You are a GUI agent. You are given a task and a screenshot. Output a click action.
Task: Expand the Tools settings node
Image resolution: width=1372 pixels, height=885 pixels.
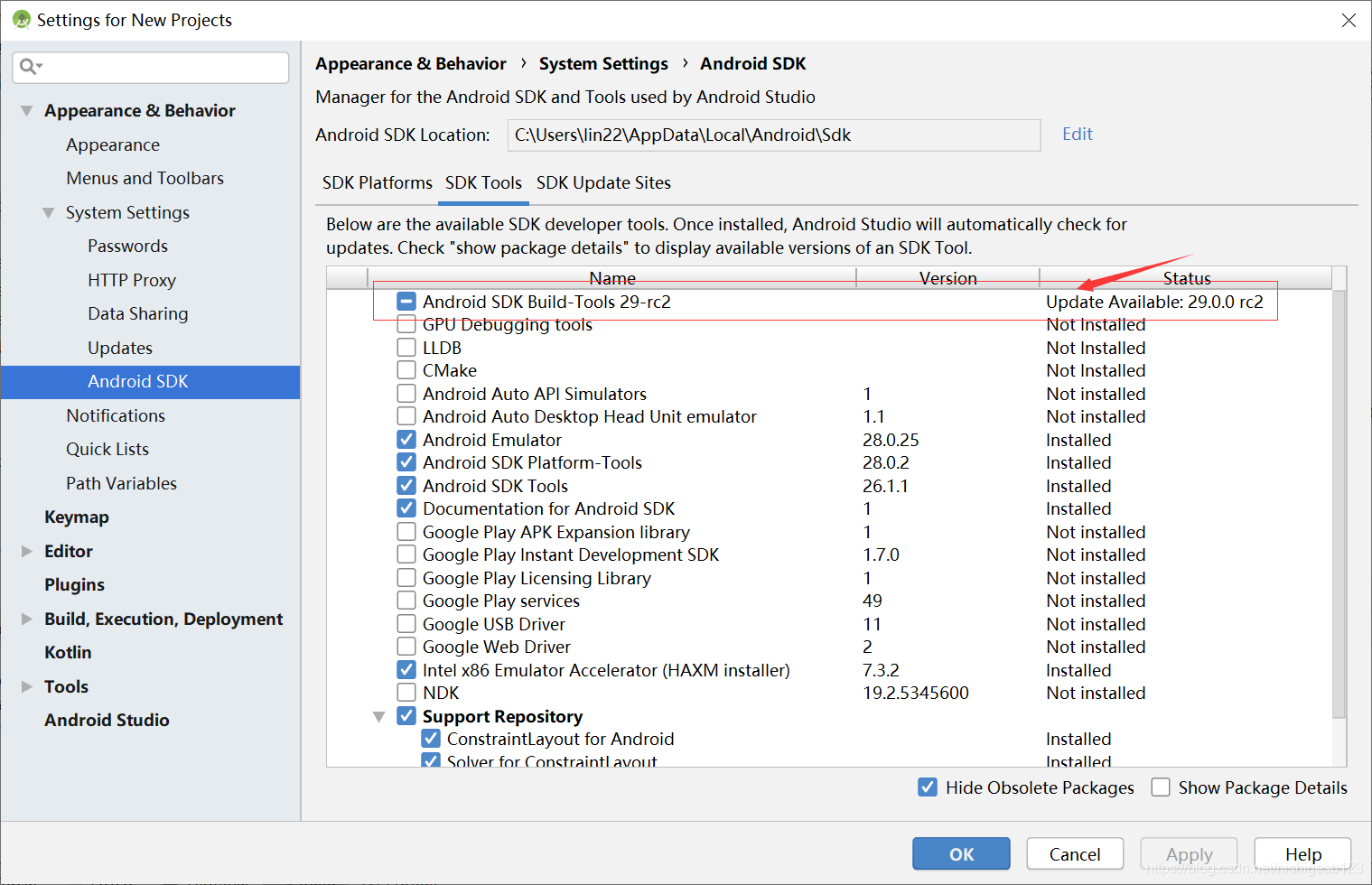pyautogui.click(x=26, y=686)
